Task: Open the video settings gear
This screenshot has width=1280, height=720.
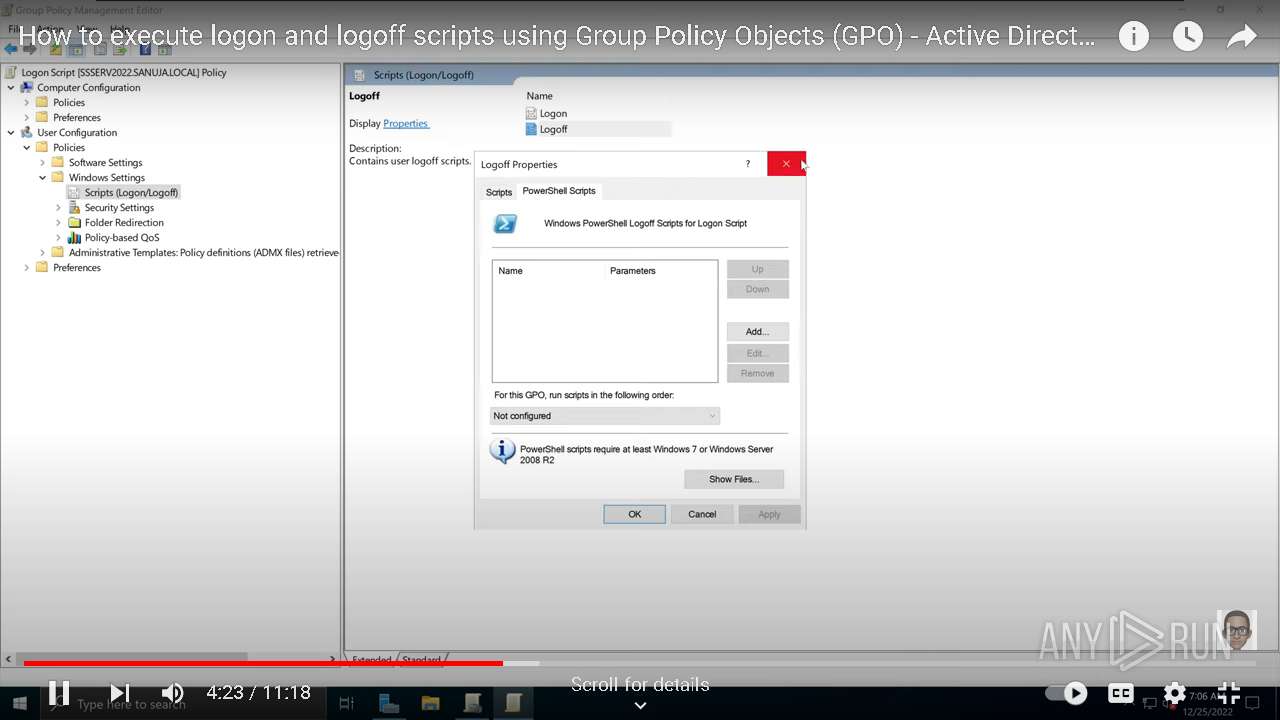Action: coord(1175,692)
